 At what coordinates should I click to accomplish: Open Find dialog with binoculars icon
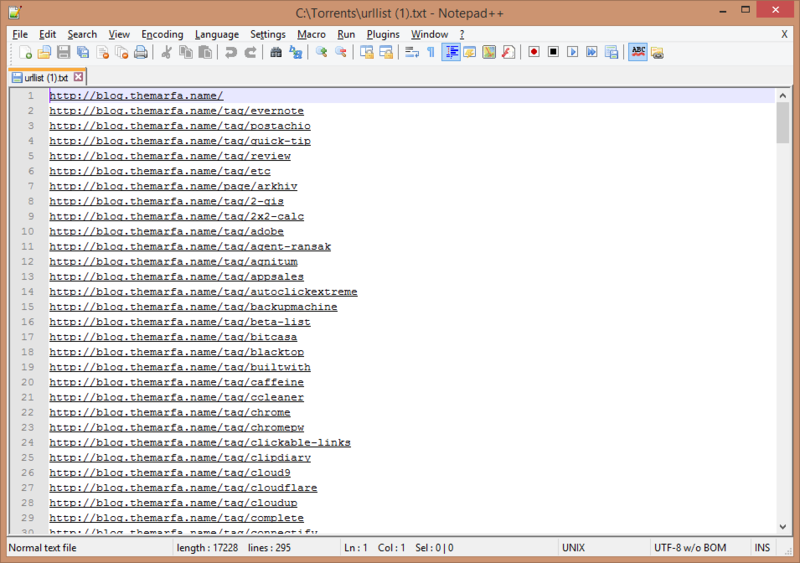(x=276, y=52)
